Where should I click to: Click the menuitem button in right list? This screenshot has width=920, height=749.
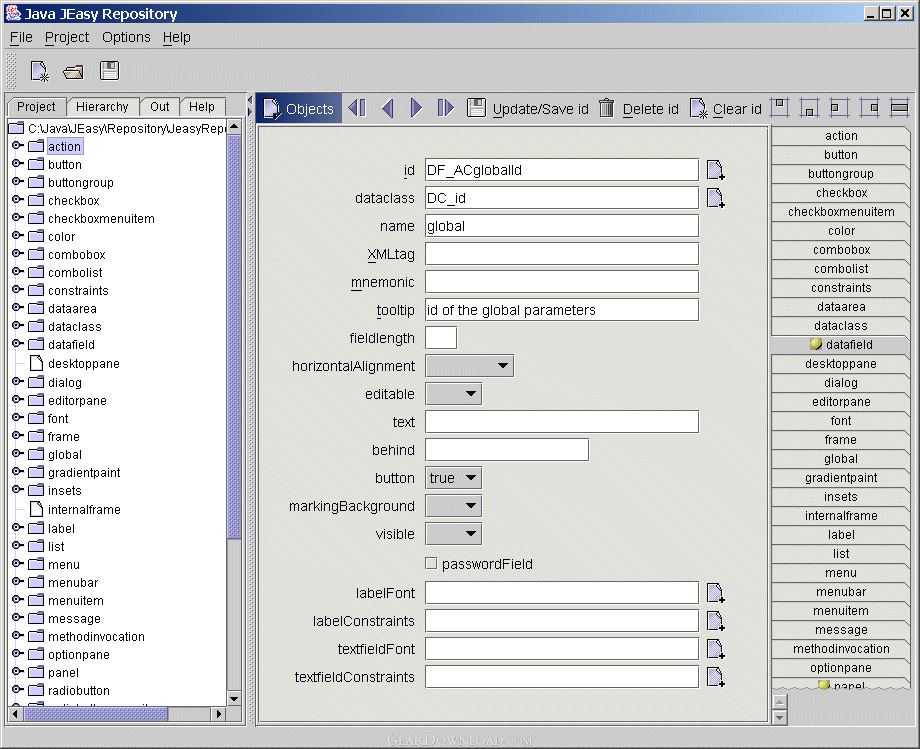[841, 611]
